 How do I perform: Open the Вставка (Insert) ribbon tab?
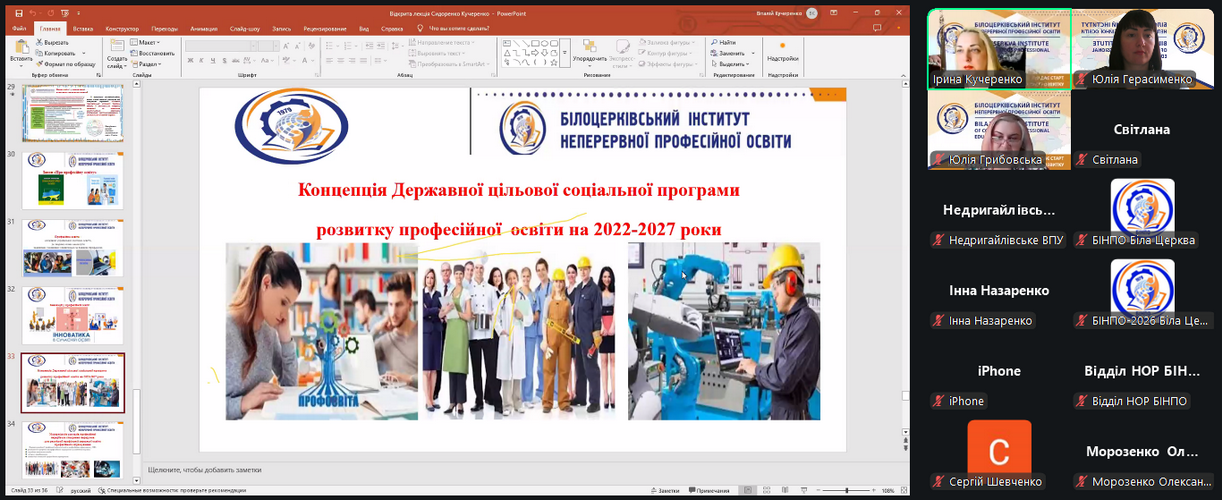point(83,29)
